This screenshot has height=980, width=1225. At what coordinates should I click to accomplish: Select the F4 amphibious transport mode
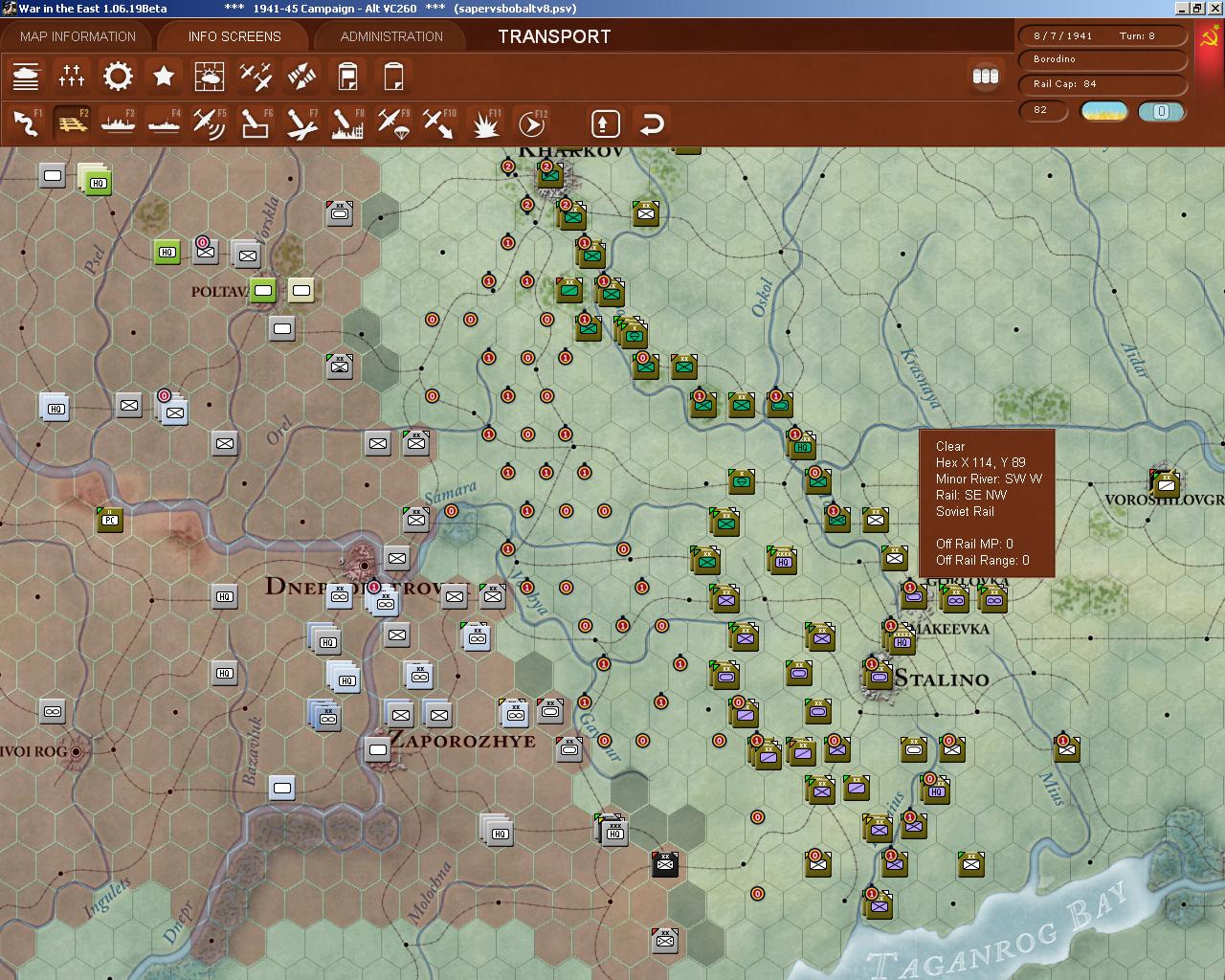coord(164,123)
